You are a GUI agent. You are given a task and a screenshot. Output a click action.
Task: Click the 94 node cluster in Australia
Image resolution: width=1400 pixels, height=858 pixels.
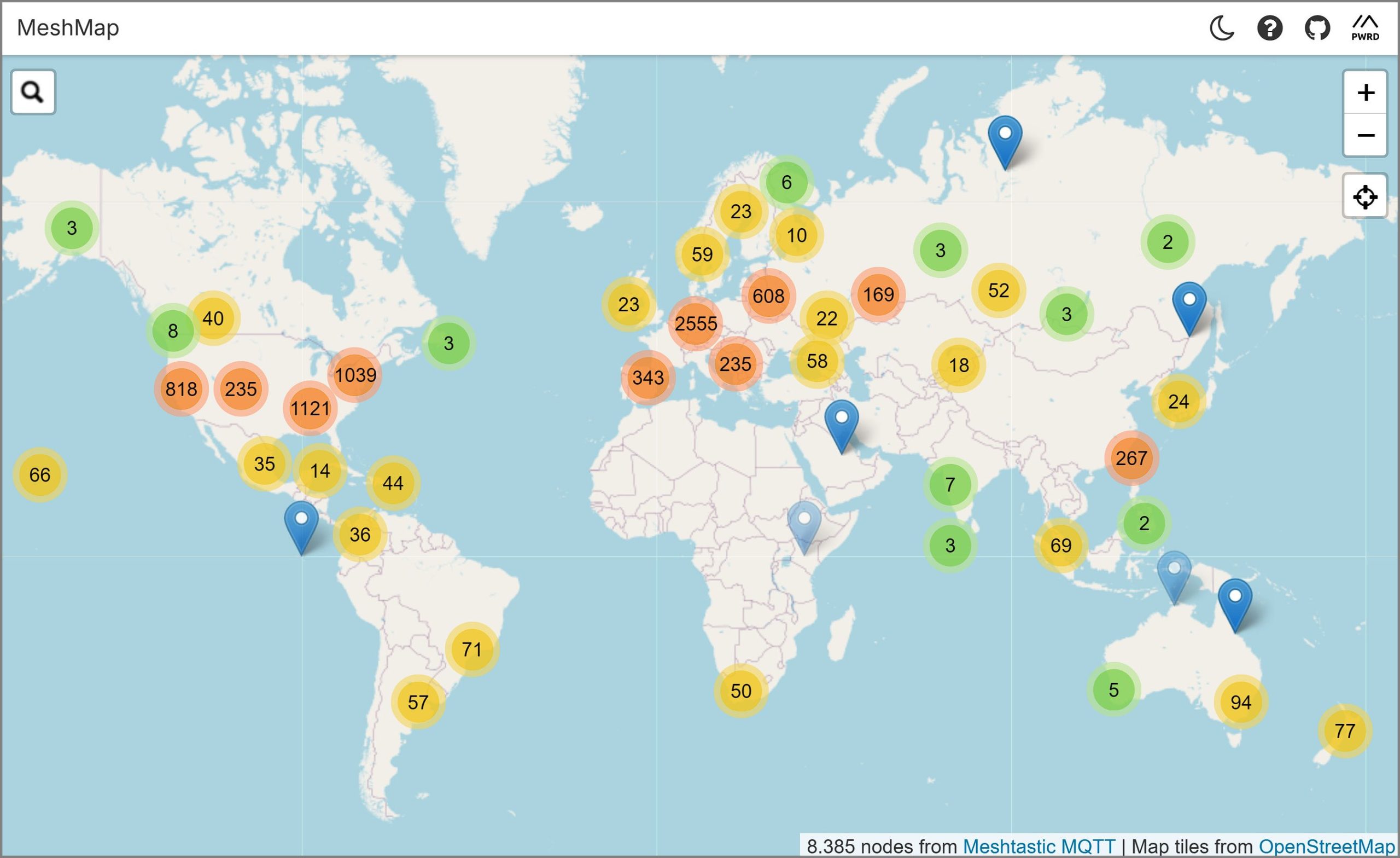click(1240, 702)
